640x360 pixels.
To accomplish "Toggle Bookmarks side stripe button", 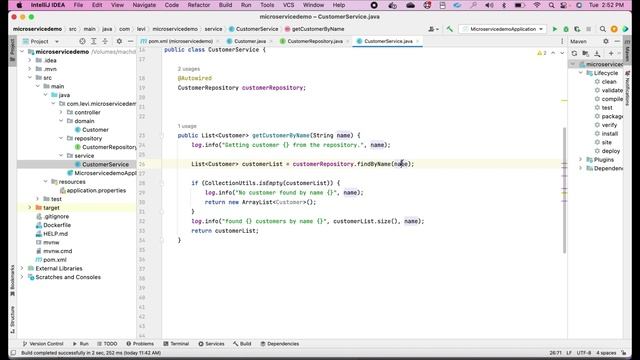I will click(12, 280).
